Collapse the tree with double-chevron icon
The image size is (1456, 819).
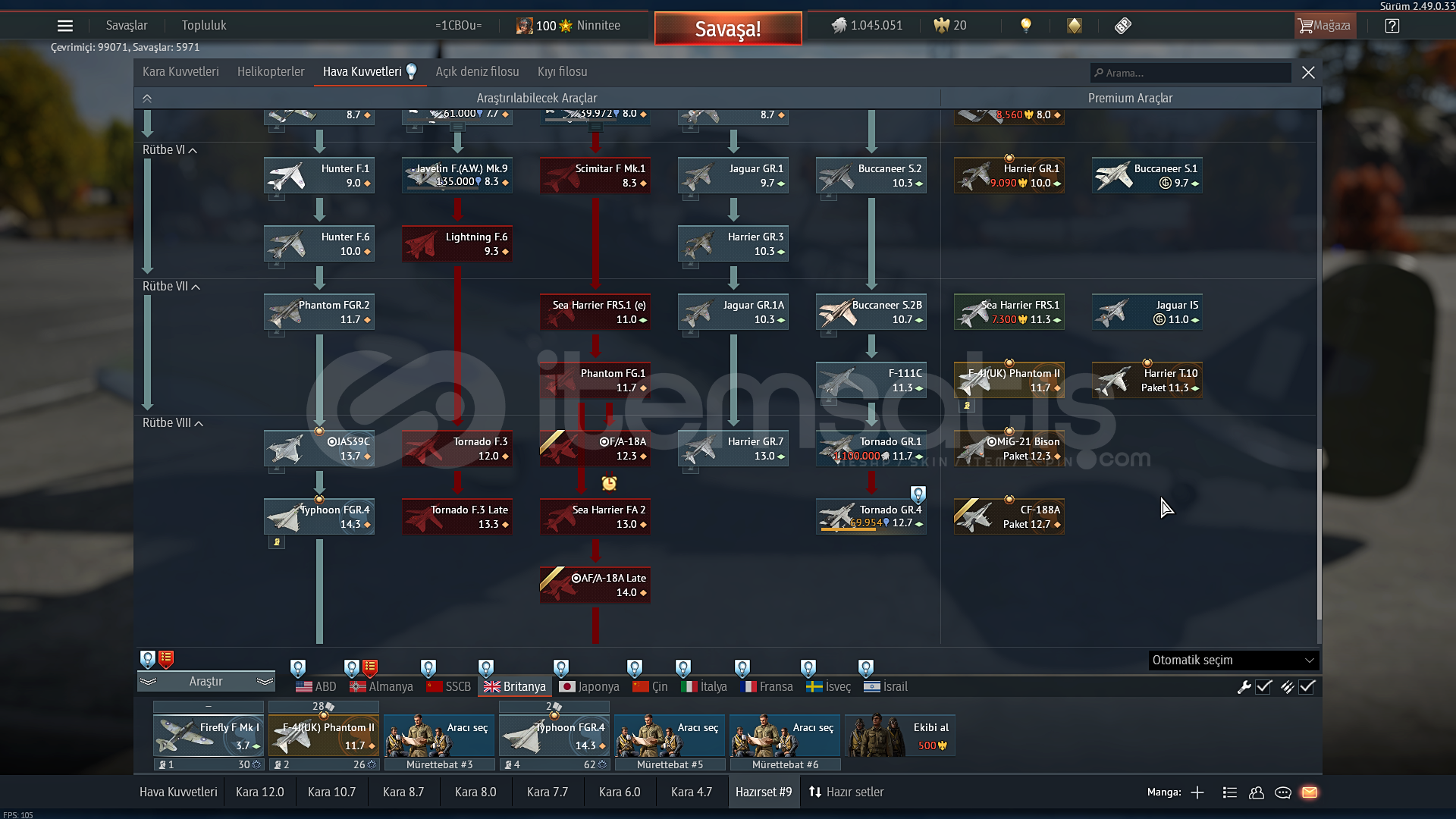click(x=147, y=98)
